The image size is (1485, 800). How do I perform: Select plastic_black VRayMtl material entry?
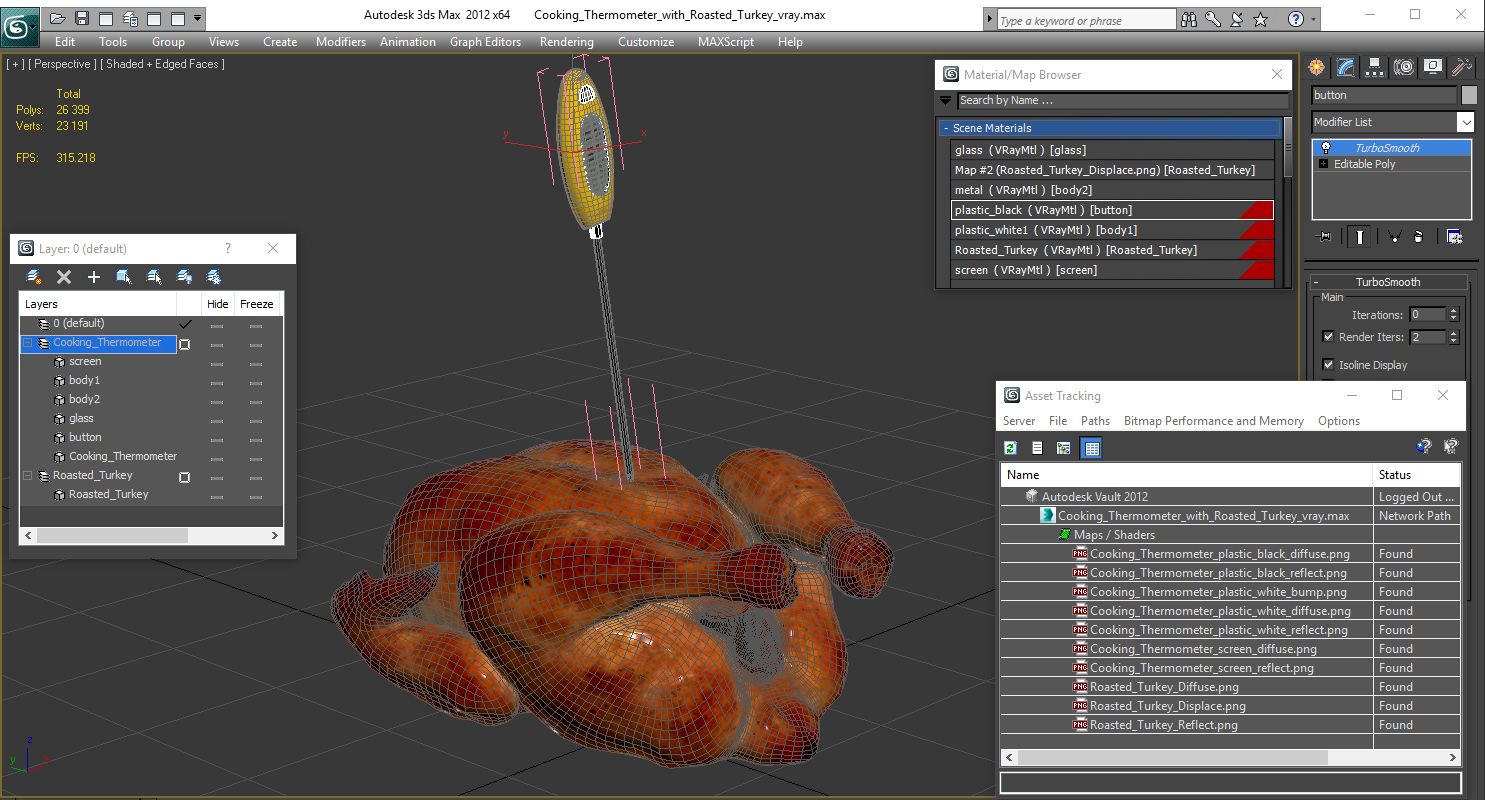tap(1112, 210)
